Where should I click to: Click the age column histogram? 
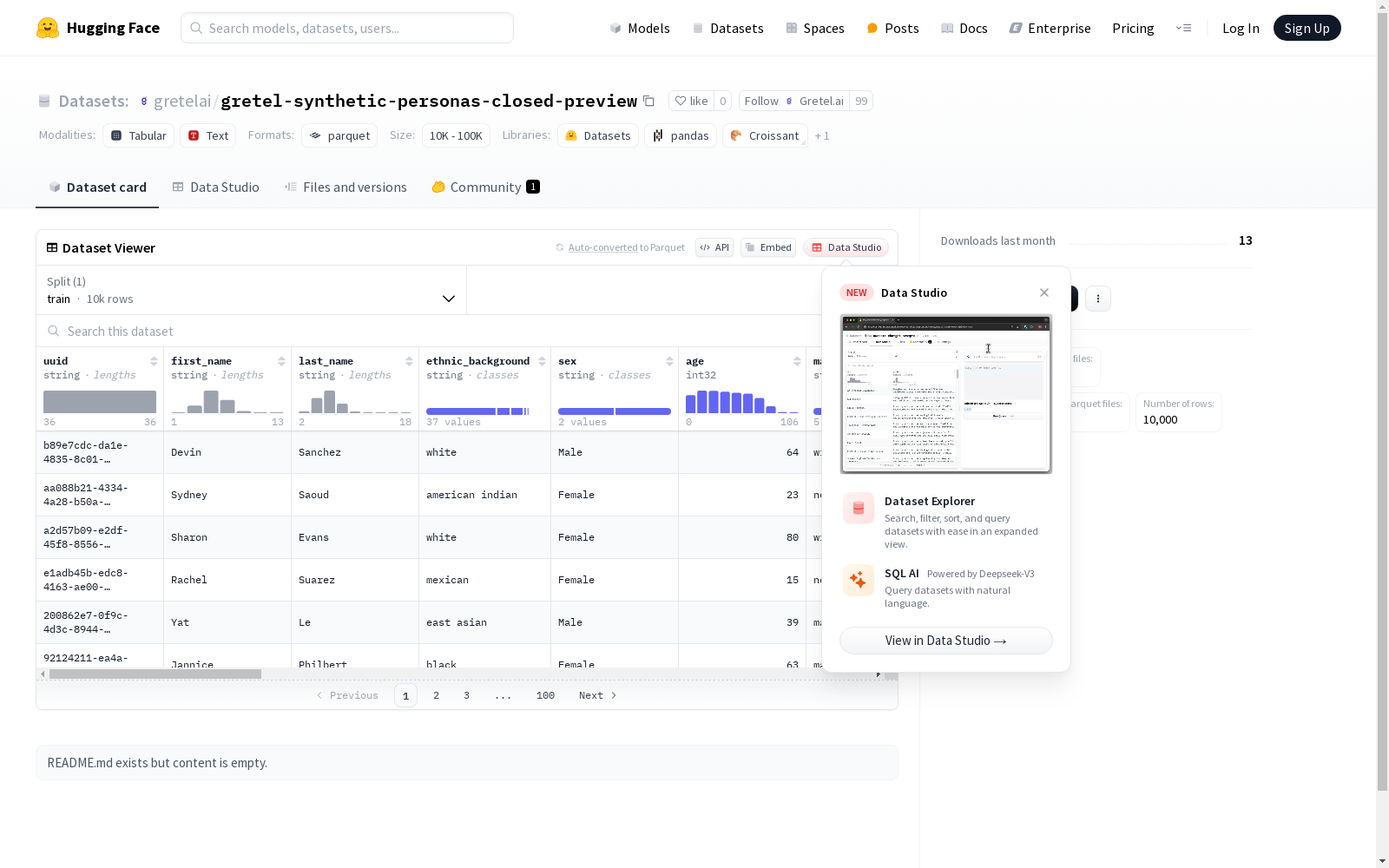742,402
